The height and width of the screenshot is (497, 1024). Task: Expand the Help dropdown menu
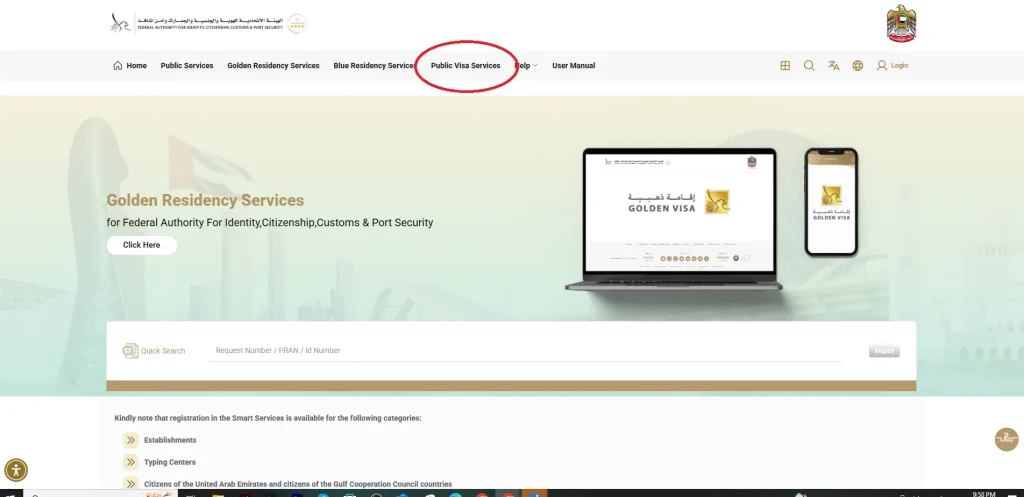tap(526, 65)
